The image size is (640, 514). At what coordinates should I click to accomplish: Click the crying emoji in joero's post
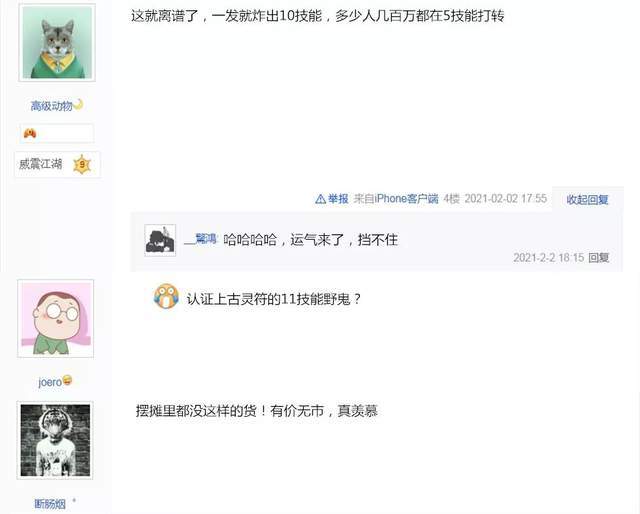pyautogui.click(x=166, y=296)
